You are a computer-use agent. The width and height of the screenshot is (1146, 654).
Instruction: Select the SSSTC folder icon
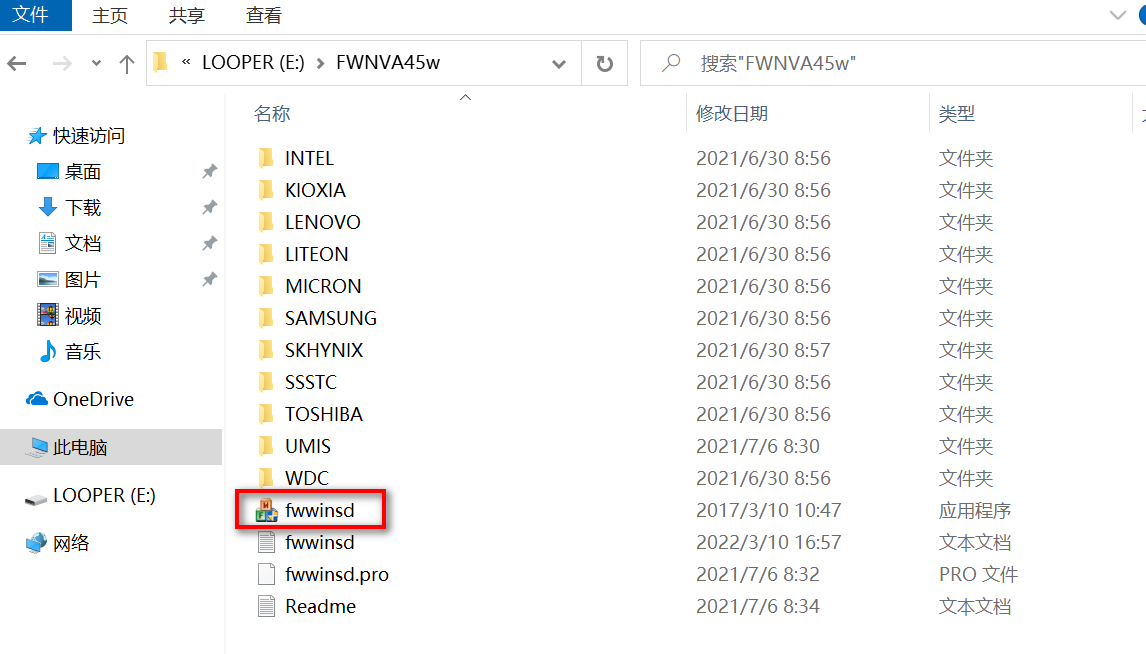tap(266, 382)
